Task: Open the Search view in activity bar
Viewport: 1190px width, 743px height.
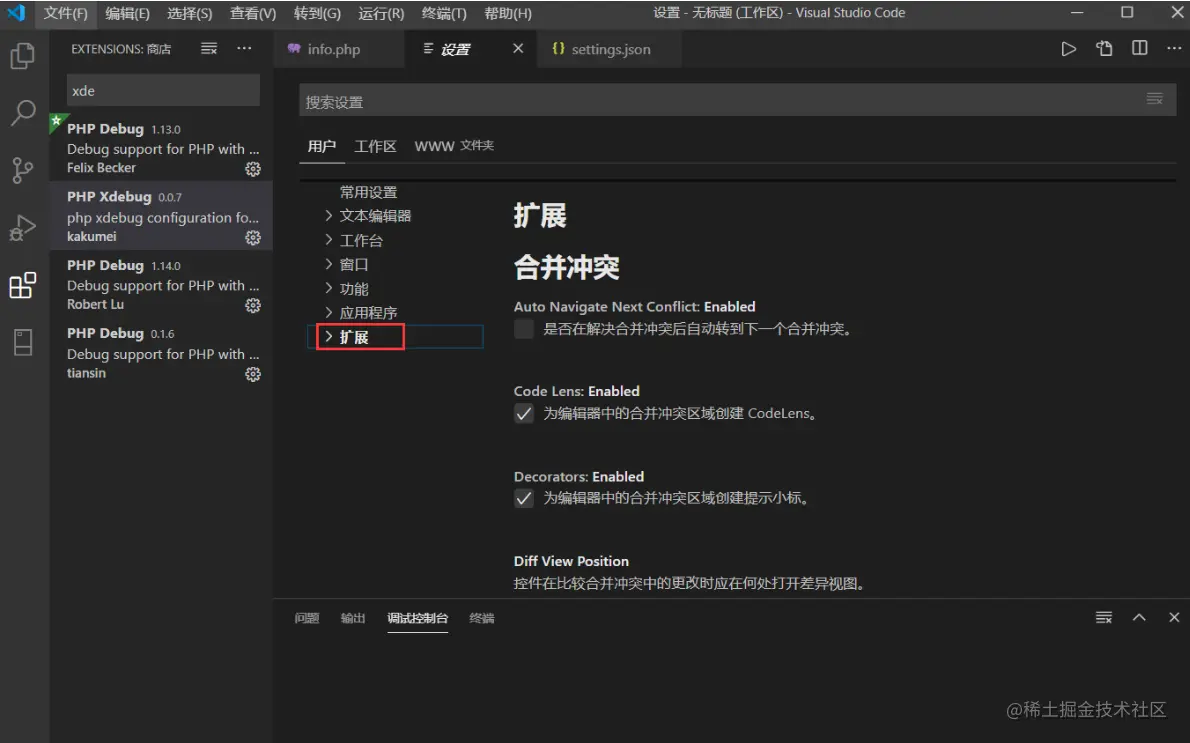Action: (x=23, y=113)
